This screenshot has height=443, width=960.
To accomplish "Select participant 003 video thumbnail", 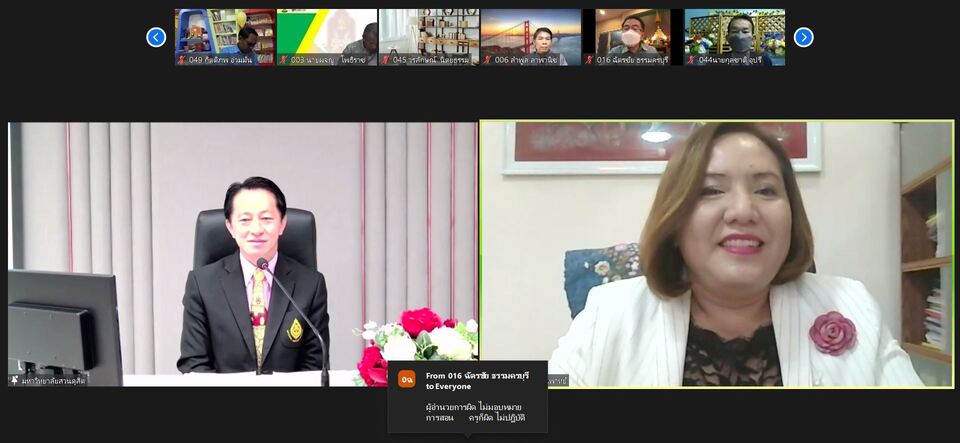I will (327, 37).
